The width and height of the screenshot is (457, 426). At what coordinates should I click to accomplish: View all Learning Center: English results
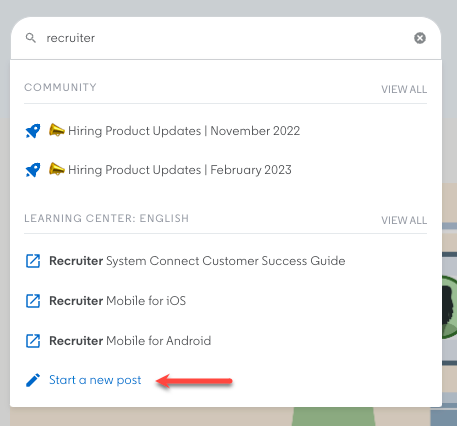(404, 220)
